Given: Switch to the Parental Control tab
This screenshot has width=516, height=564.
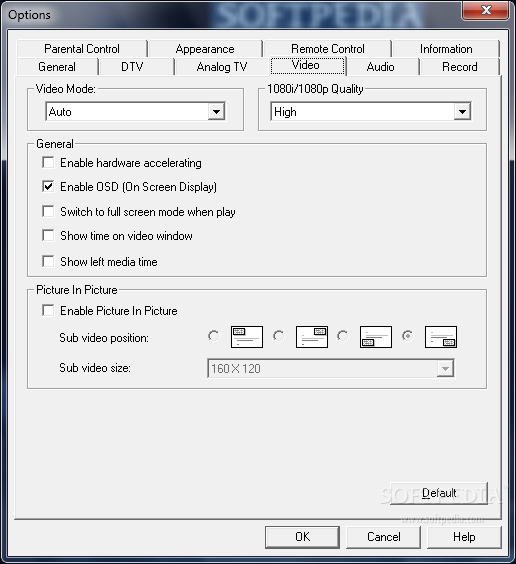Looking at the screenshot, I should pos(82,49).
